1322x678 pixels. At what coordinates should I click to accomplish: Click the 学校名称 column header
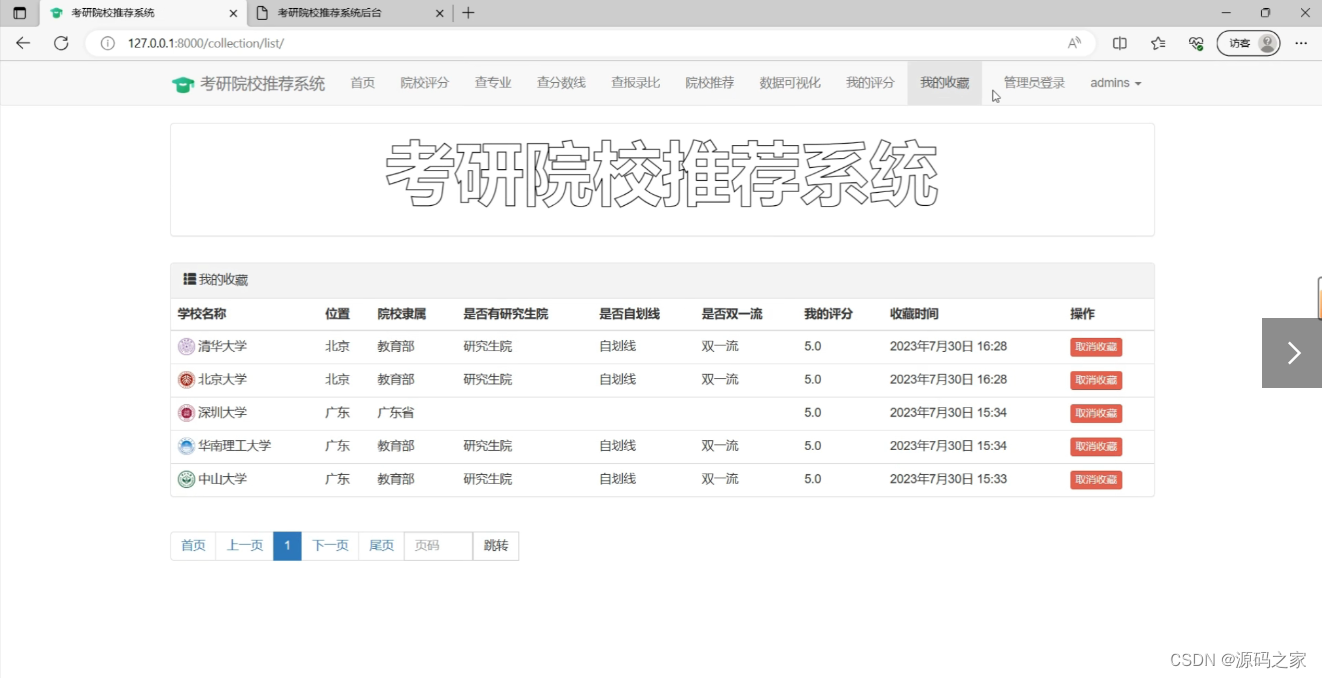point(202,314)
